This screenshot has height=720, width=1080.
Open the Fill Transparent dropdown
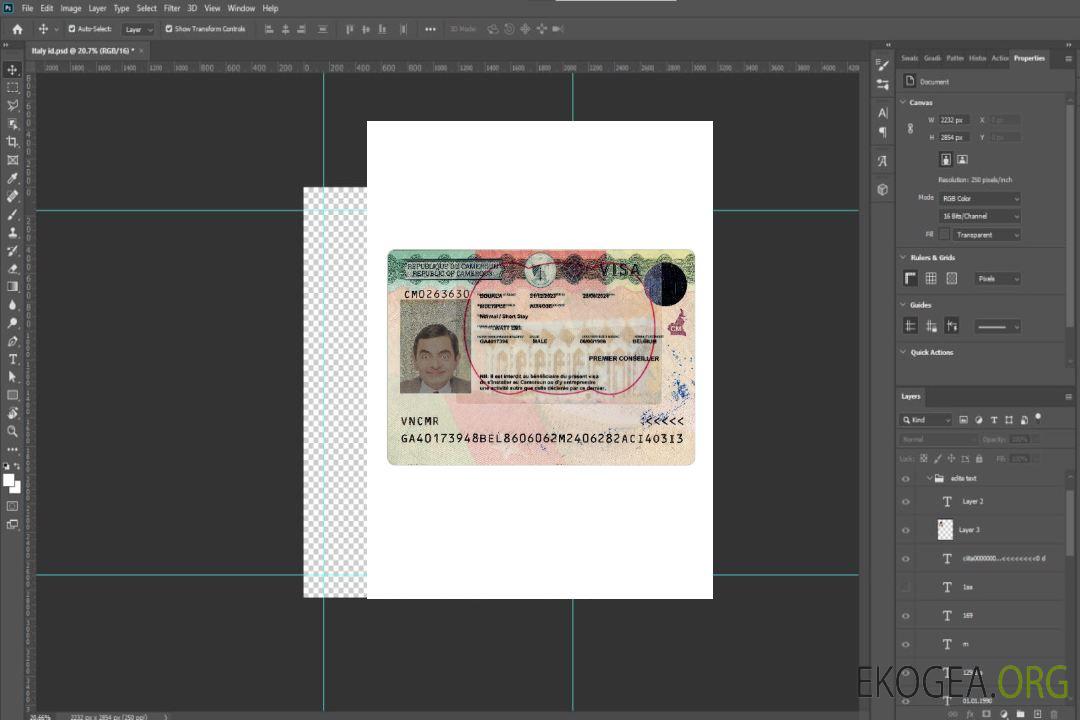pyautogui.click(x=986, y=235)
